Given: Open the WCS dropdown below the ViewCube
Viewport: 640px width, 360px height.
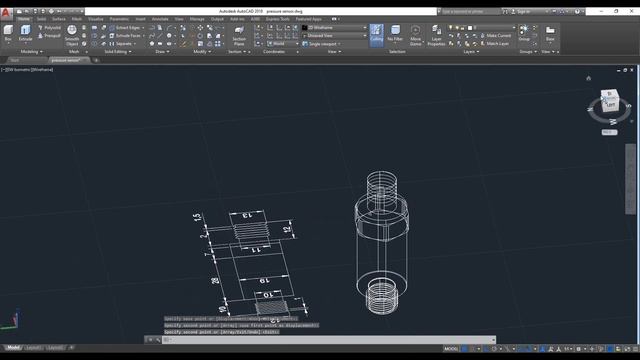Looking at the screenshot, I should (609, 132).
